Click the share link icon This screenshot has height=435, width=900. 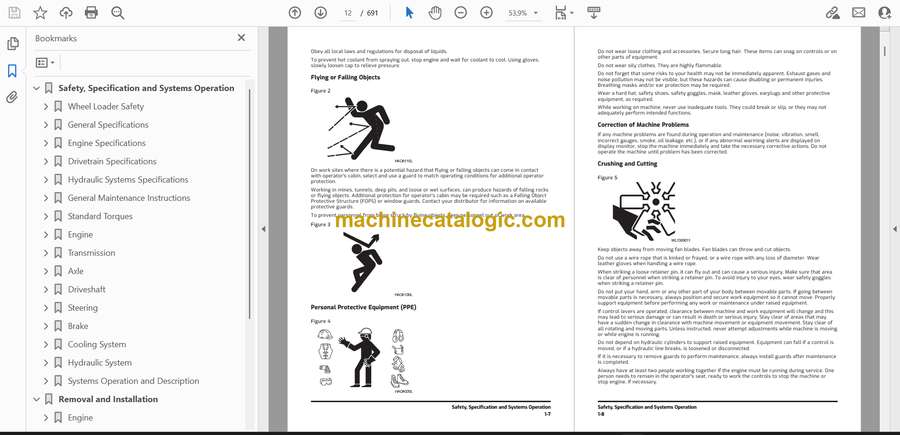(x=833, y=13)
